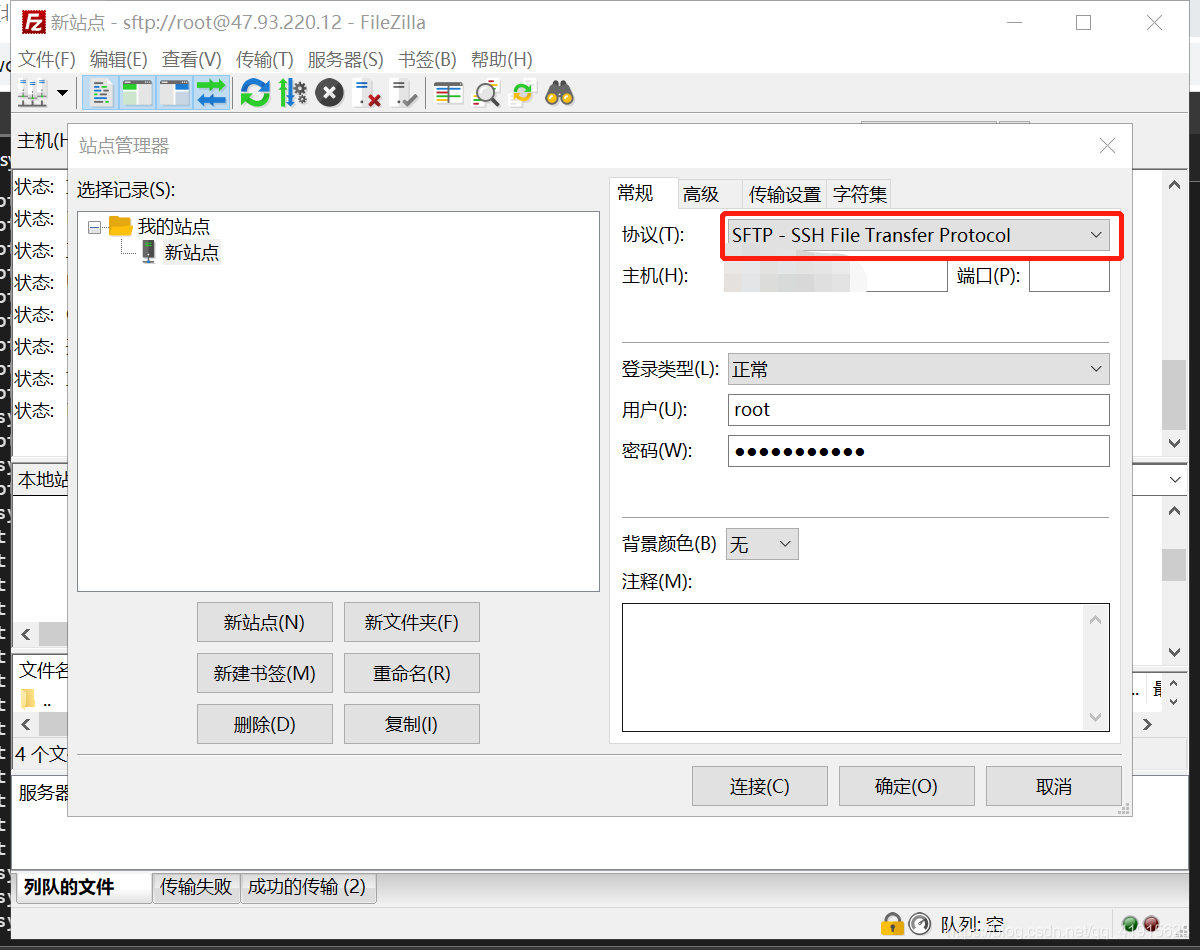Viewport: 1200px width, 950px height.
Task: Click the 我的站点 folder icon
Action: coord(121,226)
